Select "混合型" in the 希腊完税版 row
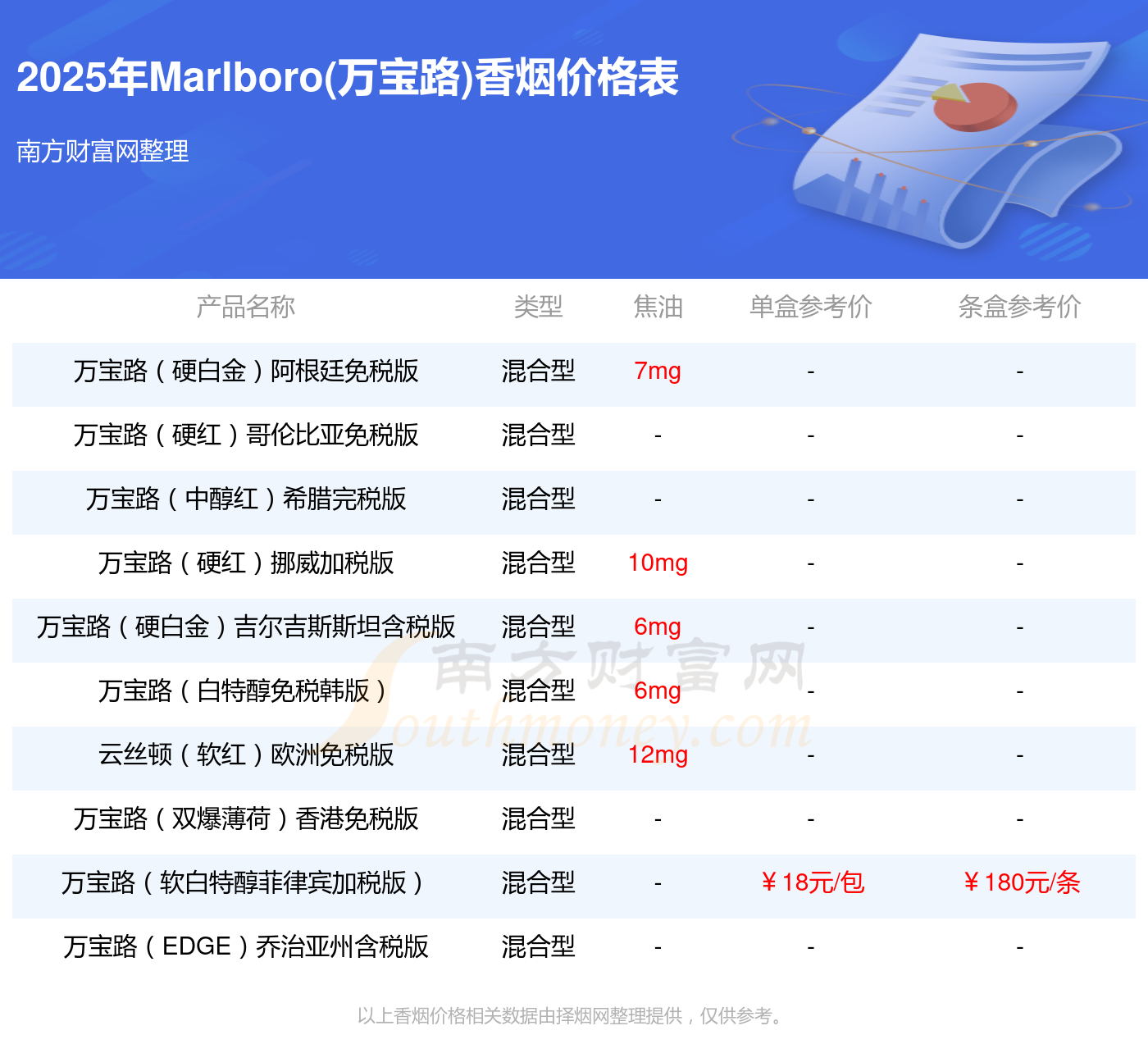Screen dimensions: 1148x1053 point(538,499)
